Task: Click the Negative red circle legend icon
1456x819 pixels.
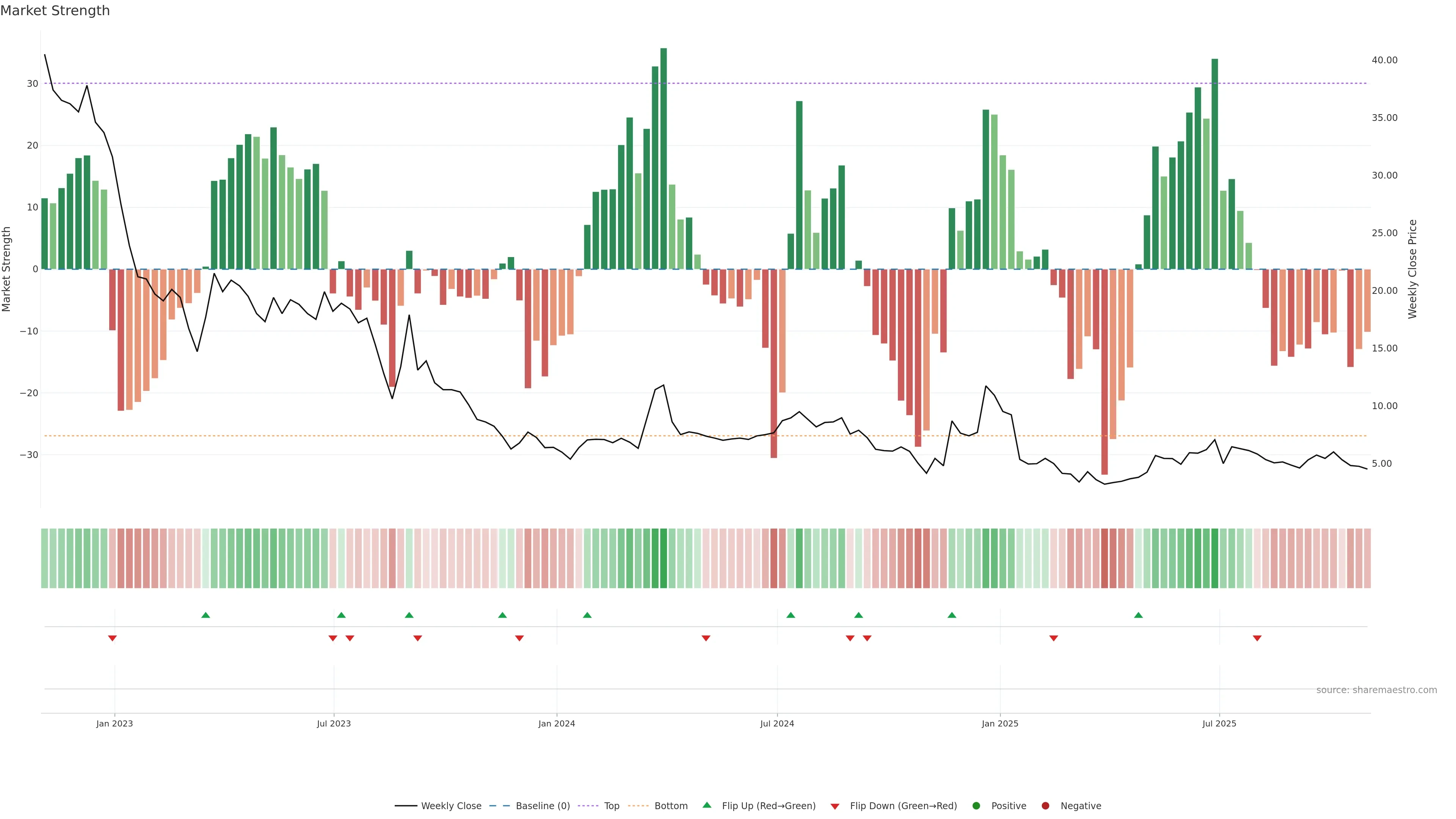Action: (x=1045, y=806)
